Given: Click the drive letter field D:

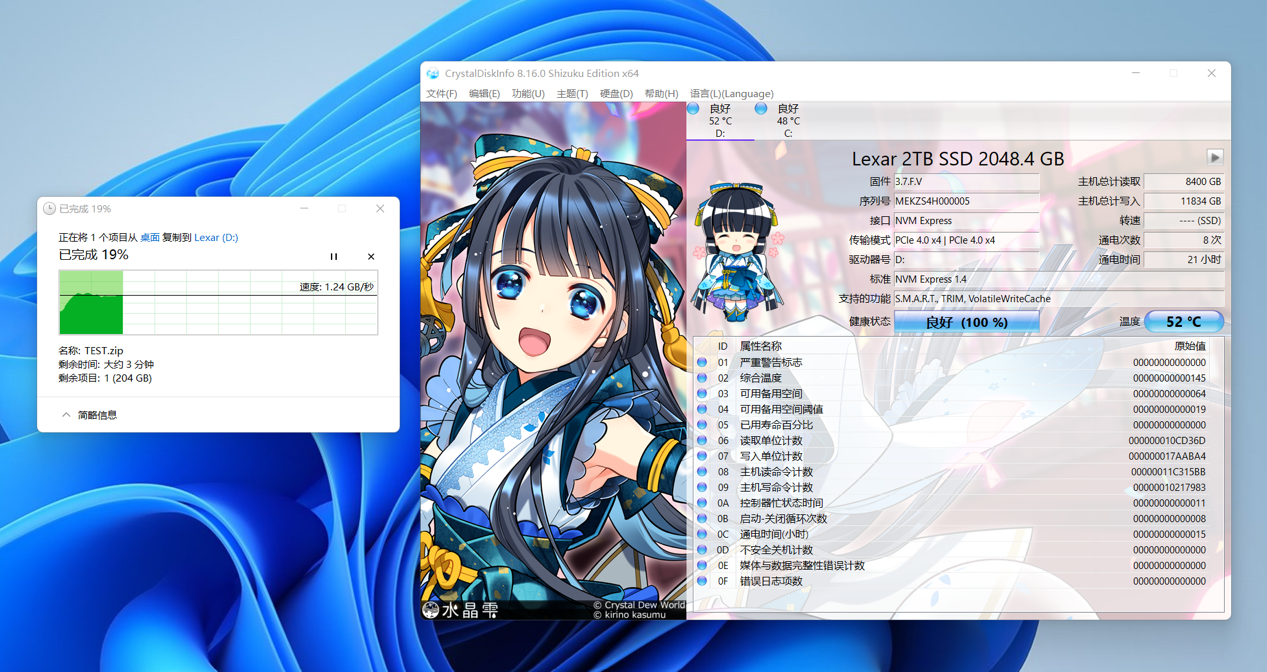Looking at the screenshot, I should [966, 260].
